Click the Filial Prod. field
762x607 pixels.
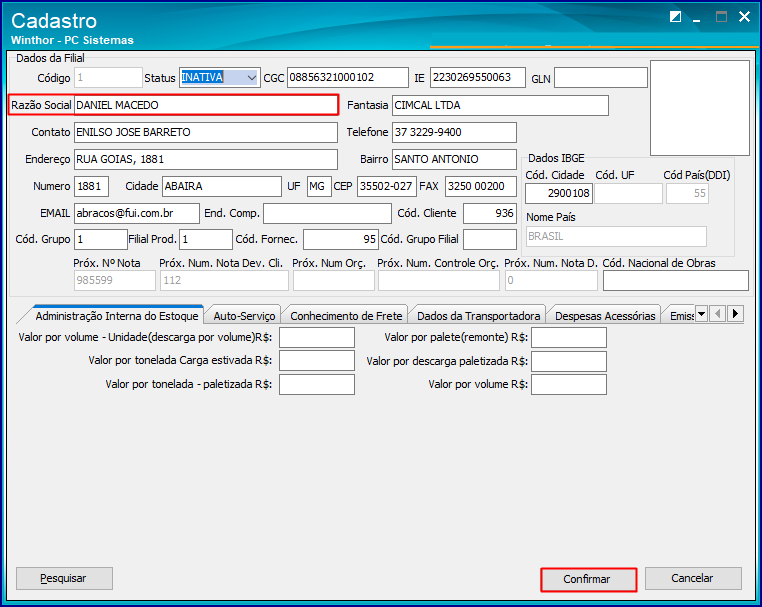[x=206, y=240]
